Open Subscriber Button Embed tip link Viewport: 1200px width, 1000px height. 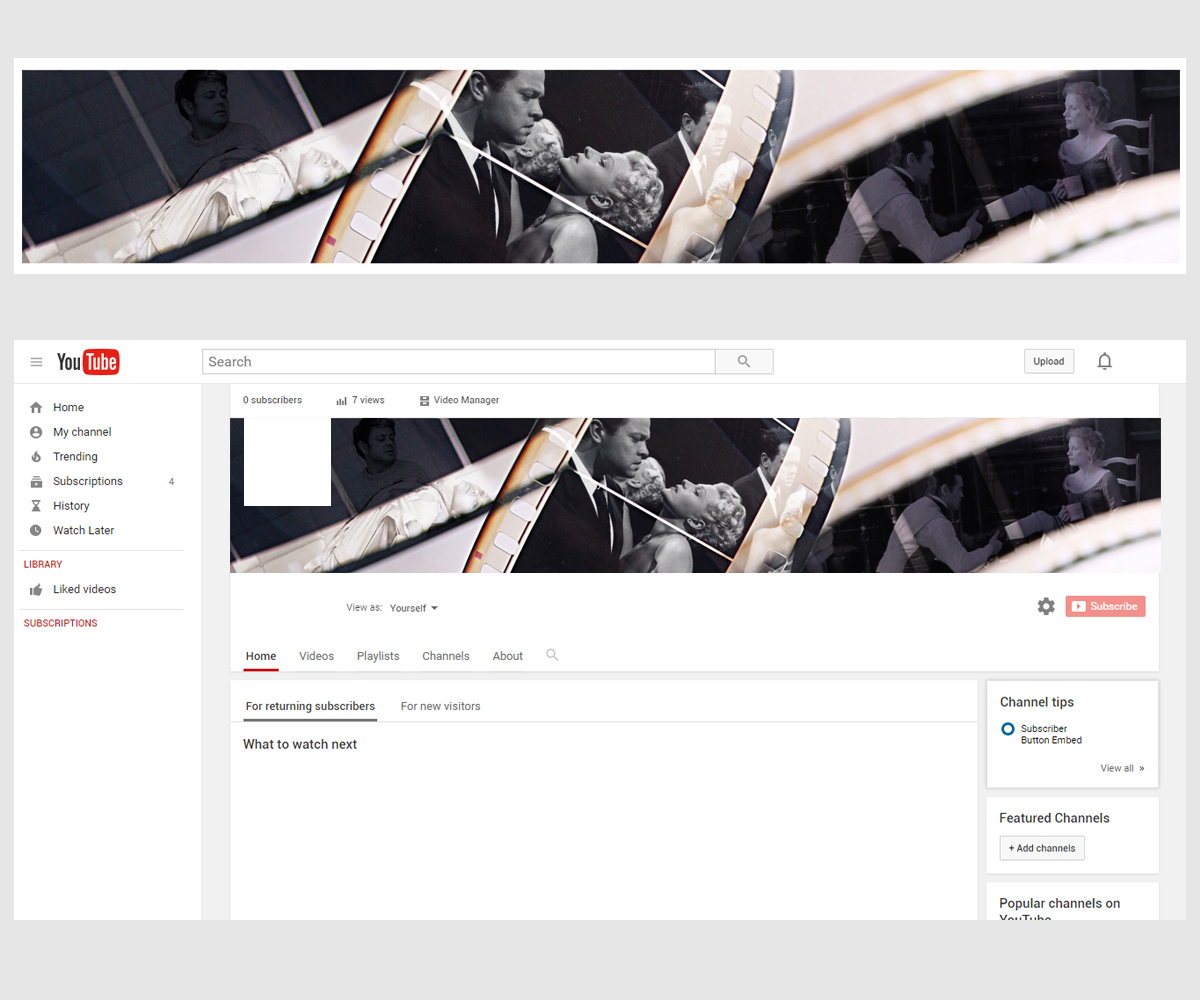point(1051,735)
